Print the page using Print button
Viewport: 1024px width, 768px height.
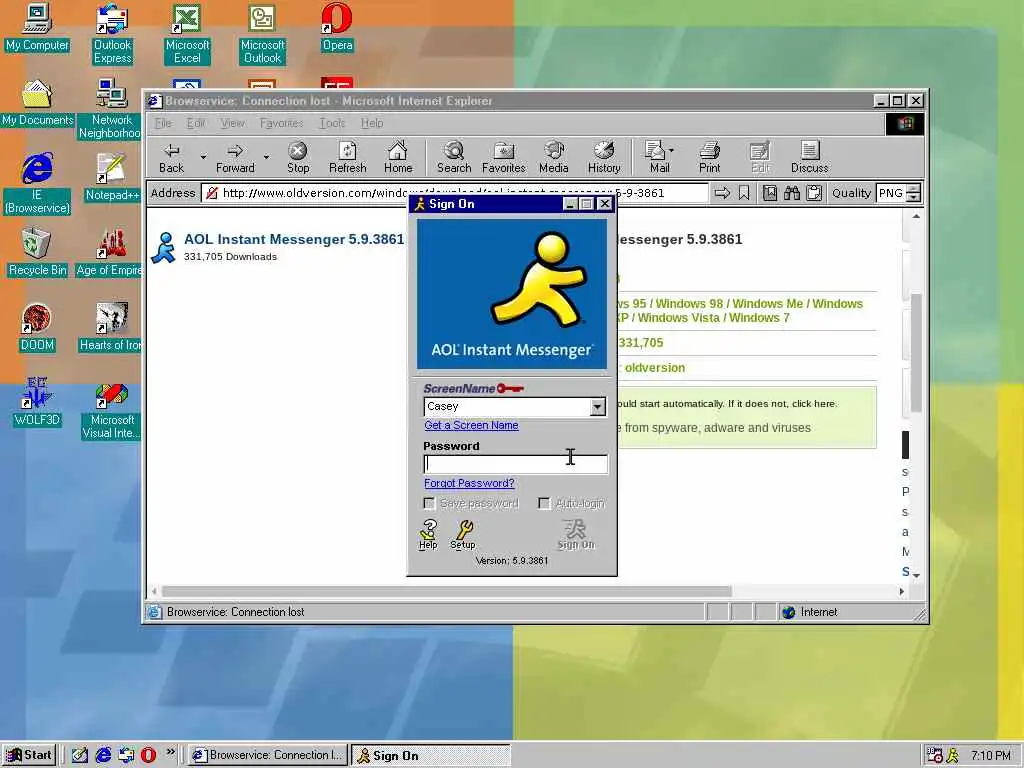pyautogui.click(x=709, y=157)
